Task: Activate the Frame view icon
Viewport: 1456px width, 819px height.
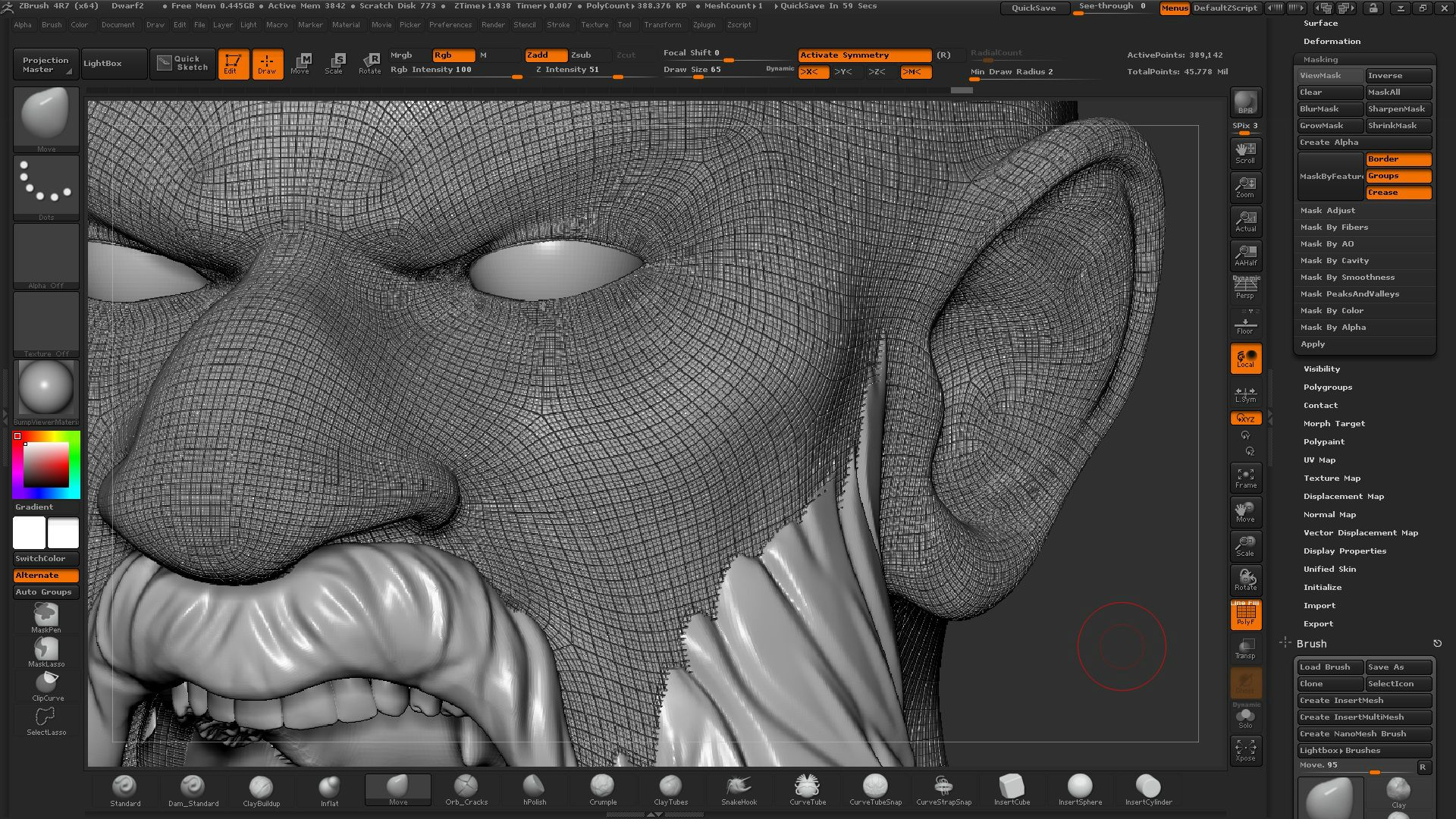Action: (1245, 477)
